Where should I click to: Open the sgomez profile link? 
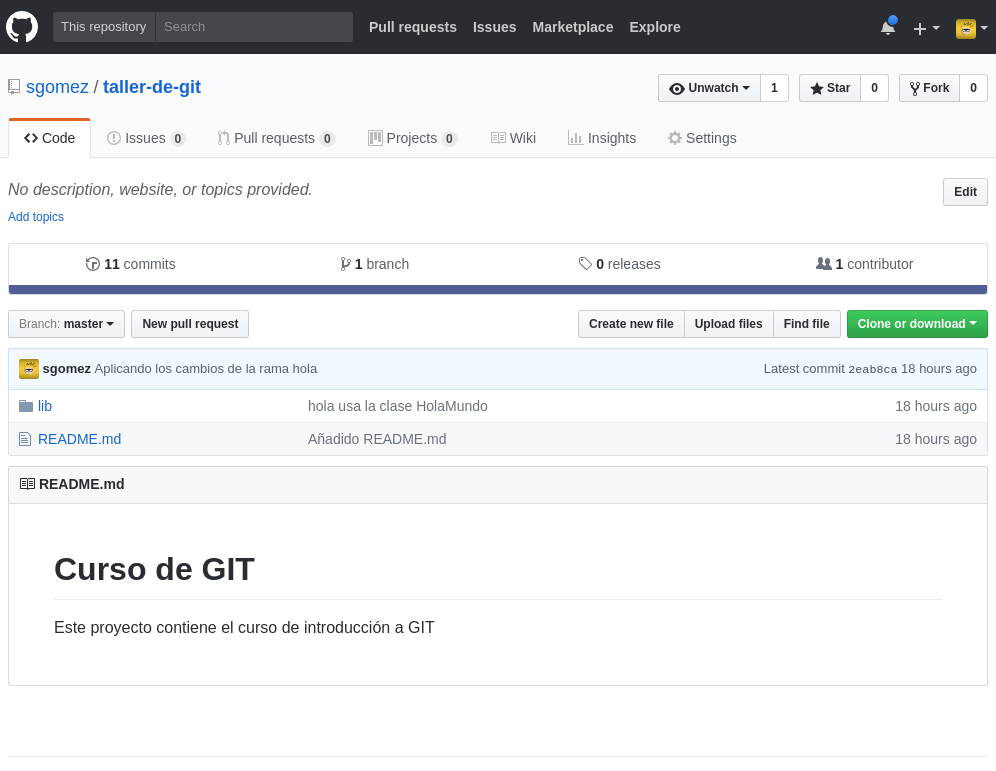pos(57,87)
